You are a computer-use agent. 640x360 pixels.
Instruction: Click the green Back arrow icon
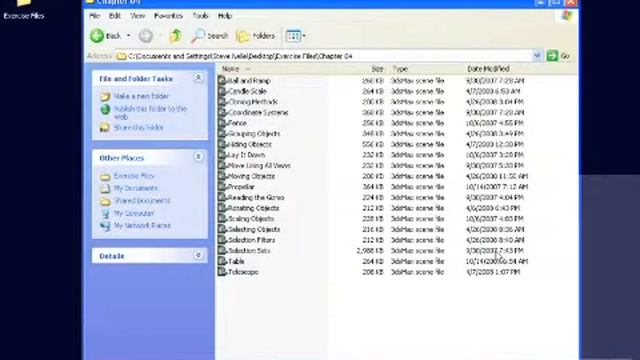[x=97, y=36]
